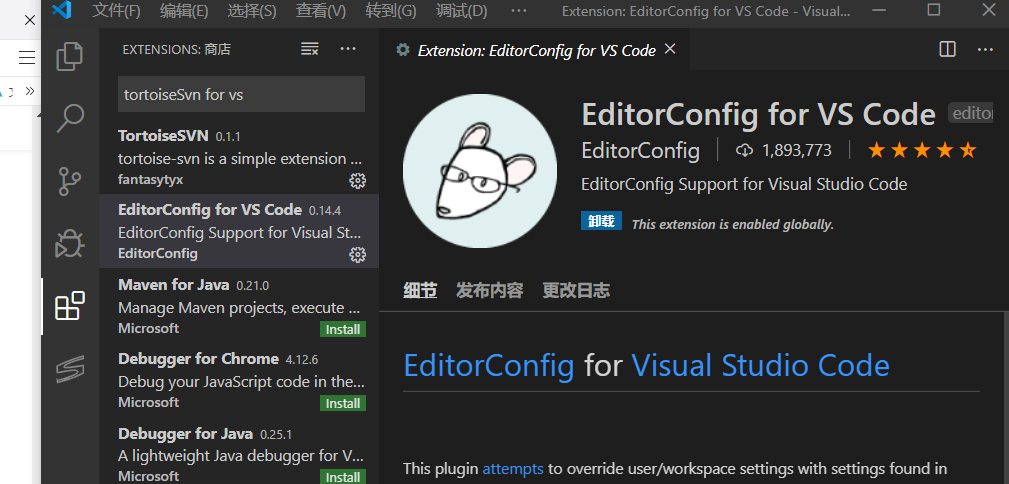1009x484 pixels.
Task: Open the 查看(V) menu
Action: coord(320,11)
